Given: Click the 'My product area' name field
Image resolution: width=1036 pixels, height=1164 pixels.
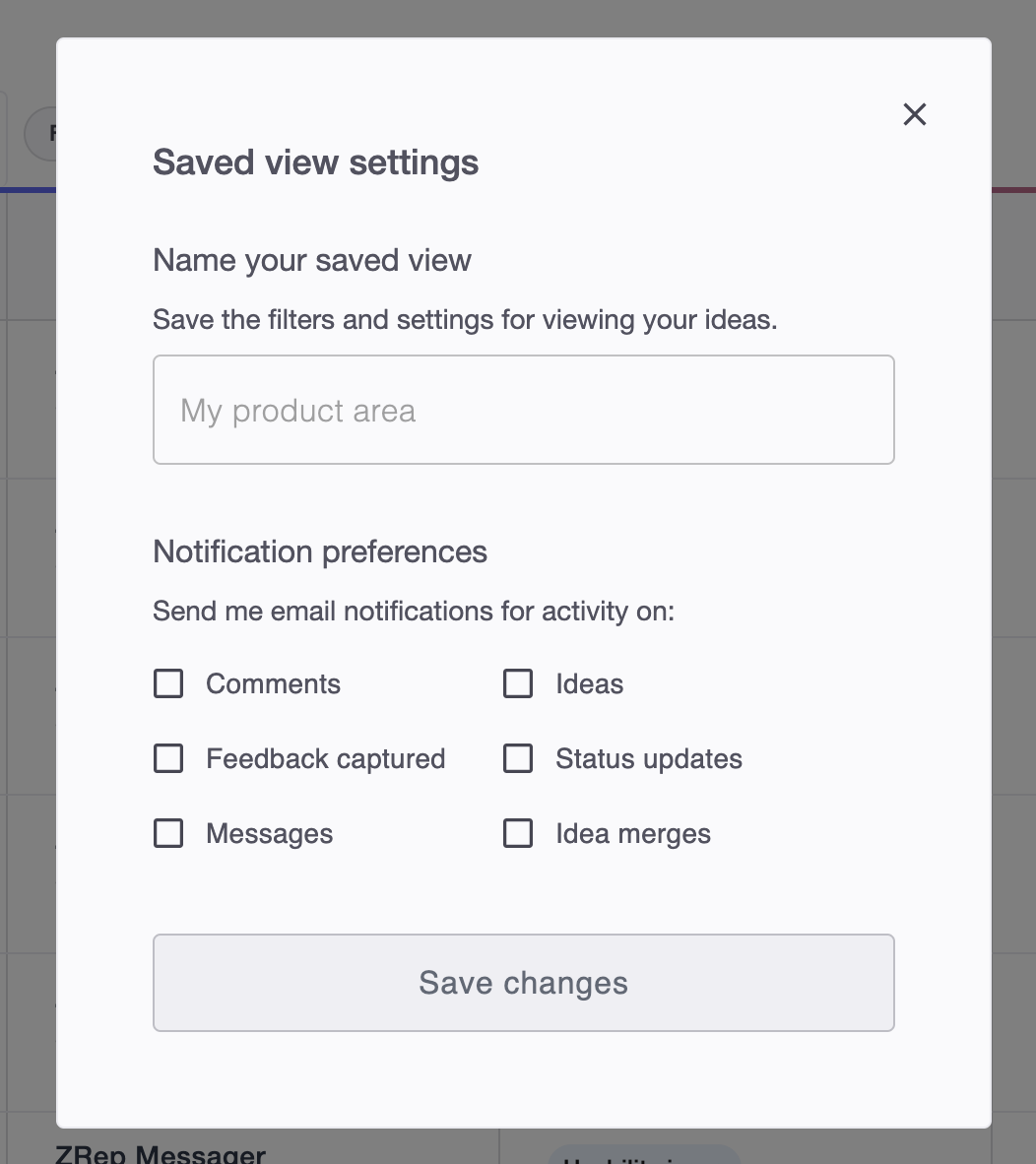Looking at the screenshot, I should click(523, 410).
